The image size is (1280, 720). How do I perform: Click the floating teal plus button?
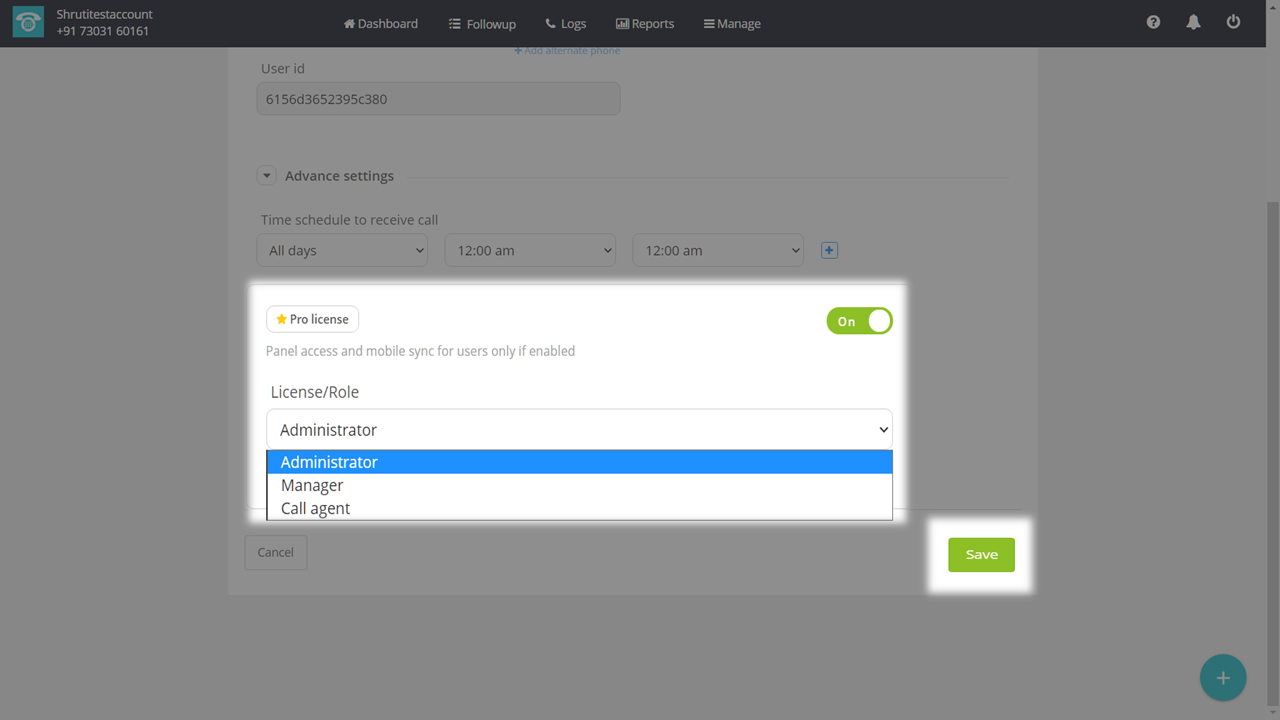coord(1222,678)
